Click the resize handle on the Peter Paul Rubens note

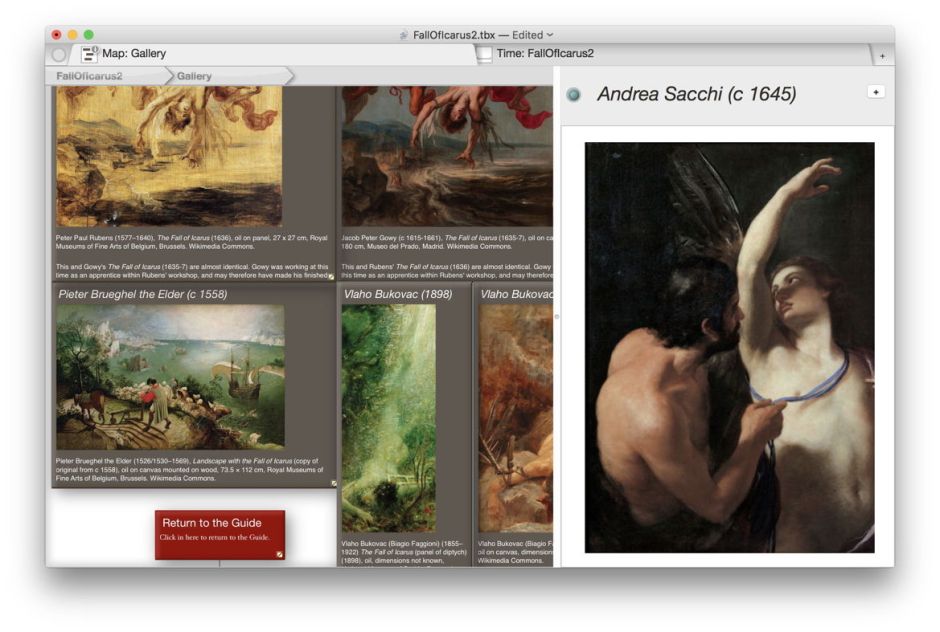[x=331, y=276]
